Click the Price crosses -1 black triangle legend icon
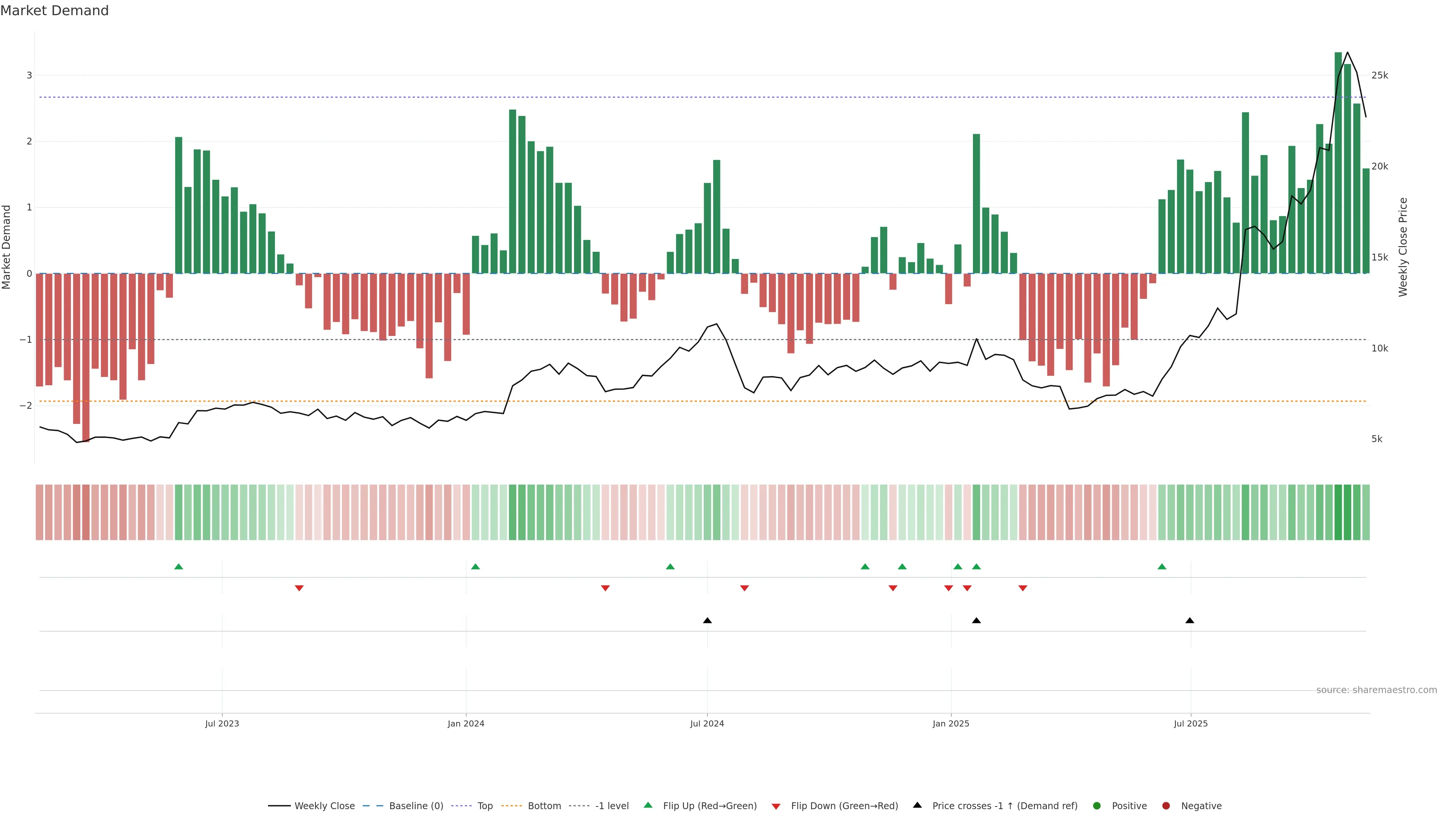Viewport: 1456px width, 819px height. click(917, 805)
